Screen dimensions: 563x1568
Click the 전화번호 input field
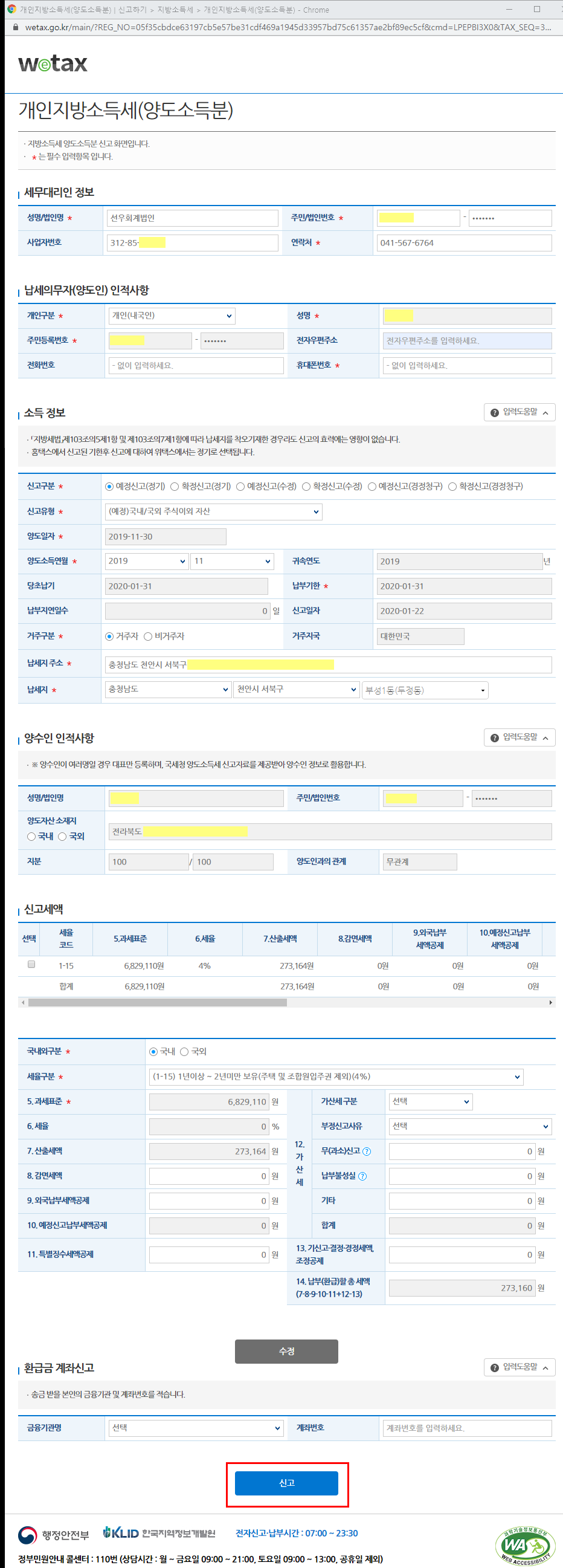pyautogui.click(x=196, y=366)
